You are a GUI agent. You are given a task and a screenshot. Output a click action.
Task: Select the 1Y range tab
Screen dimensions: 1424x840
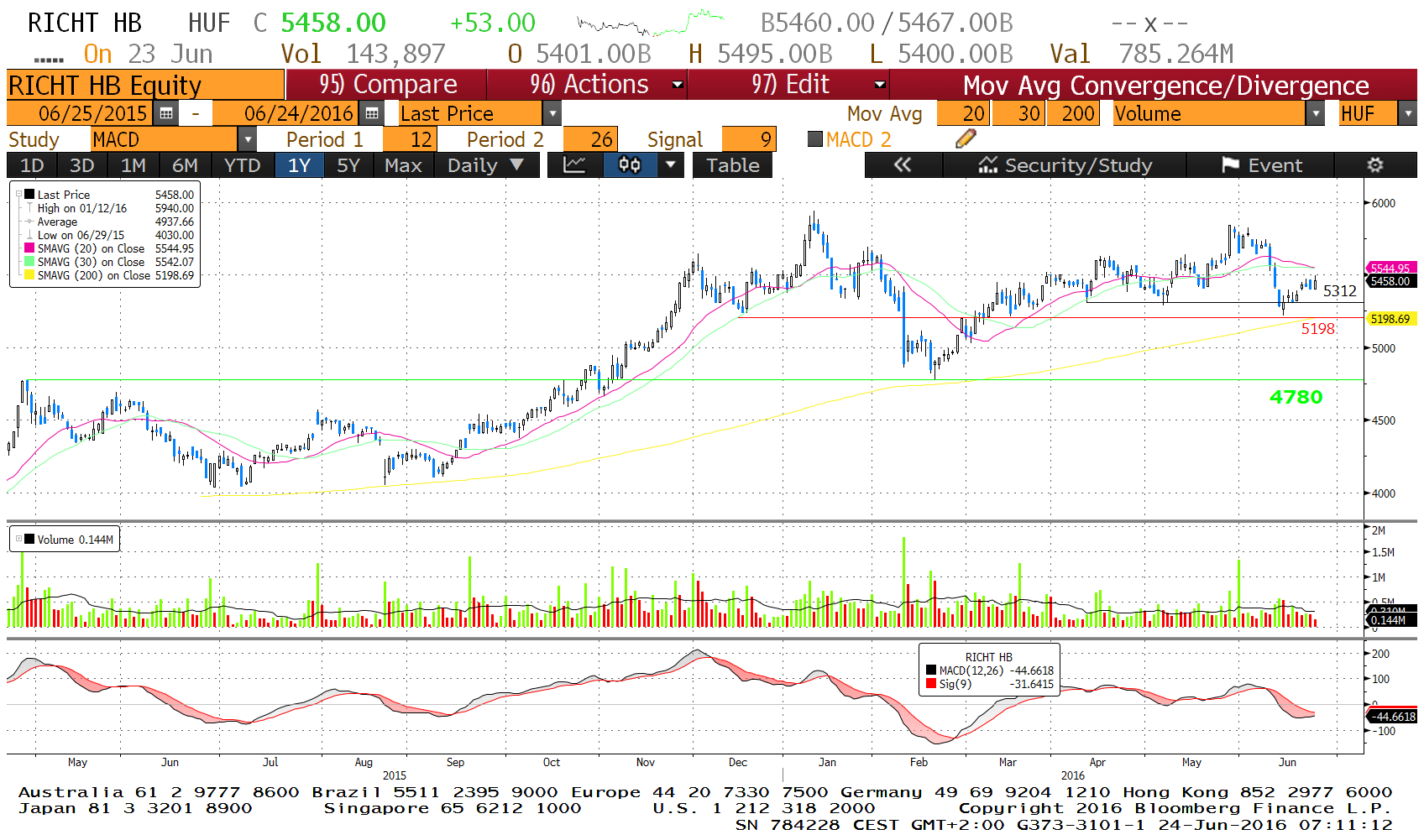[x=299, y=165]
